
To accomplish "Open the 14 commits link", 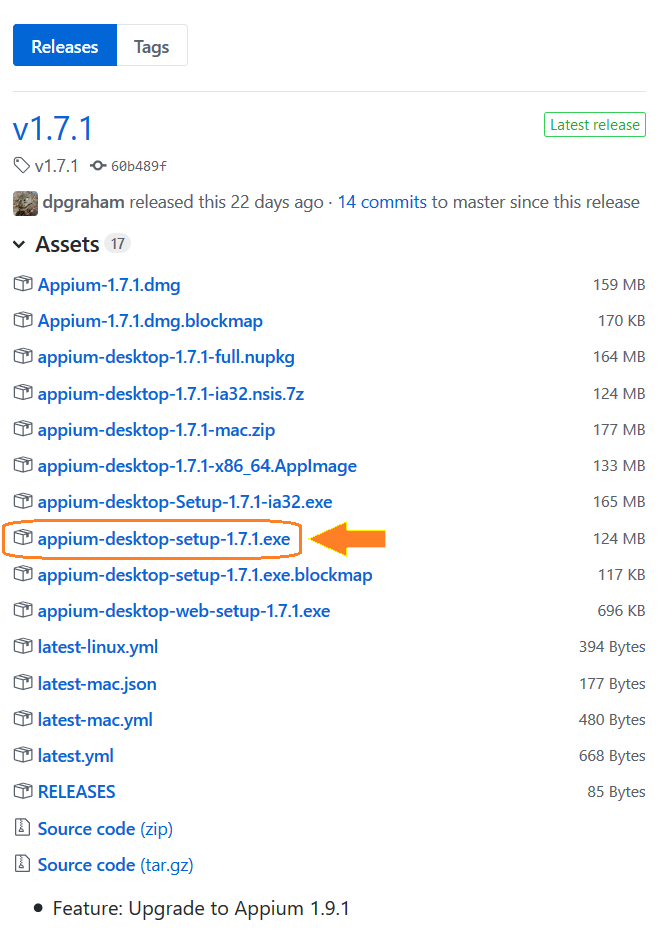I will pos(382,202).
